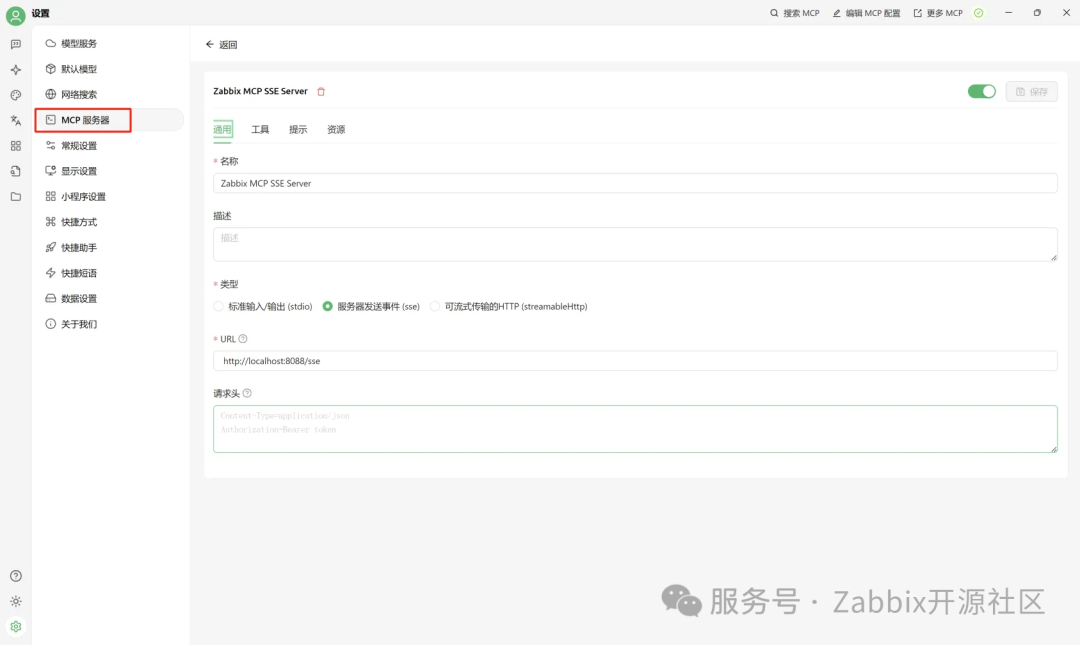Open the chat bubble icon in far-left sidebar

click(x=14, y=44)
